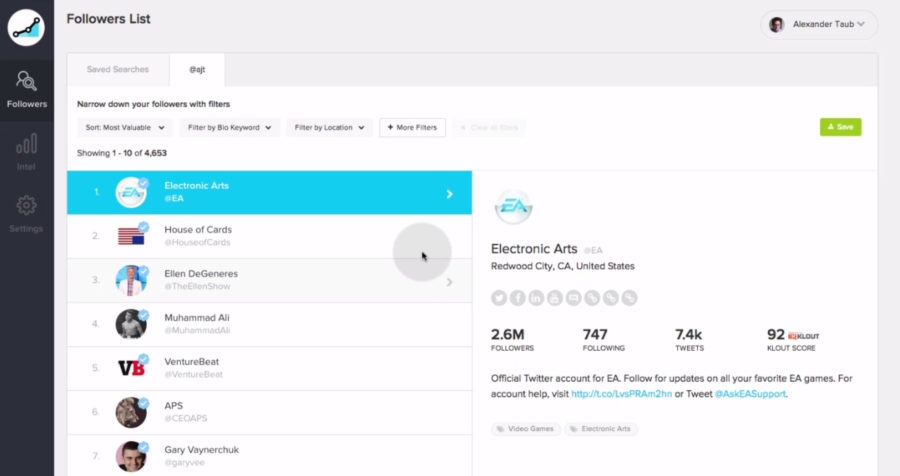This screenshot has height=476, width=900.
Task: Click Alexander Taub's profile avatar
Action: click(x=777, y=25)
